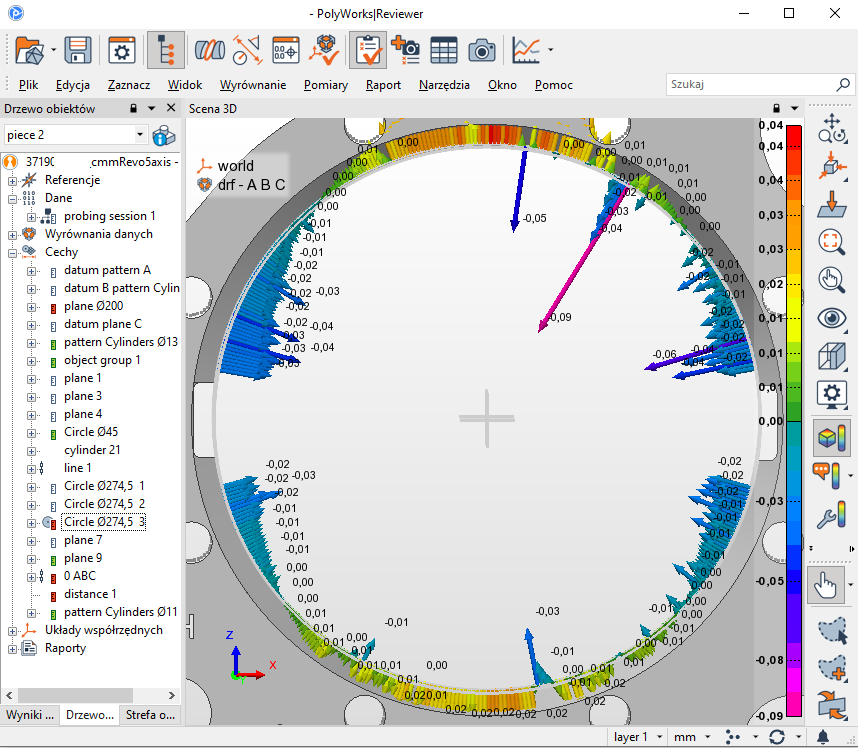The width and height of the screenshot is (858, 748).
Task: Open the Plik menu
Action: tap(28, 85)
